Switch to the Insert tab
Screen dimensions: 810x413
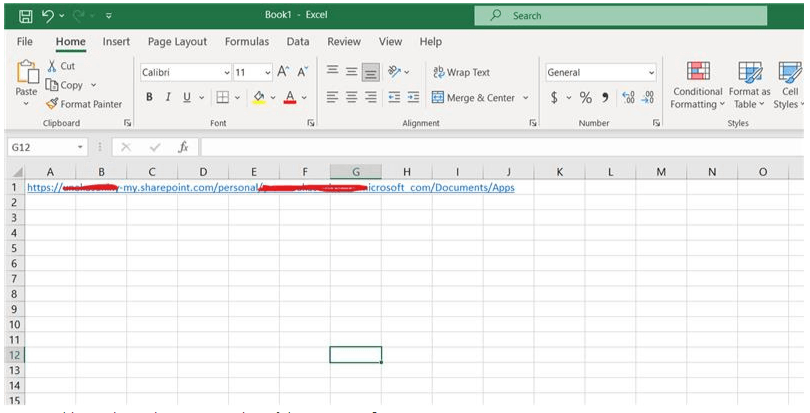(x=116, y=41)
